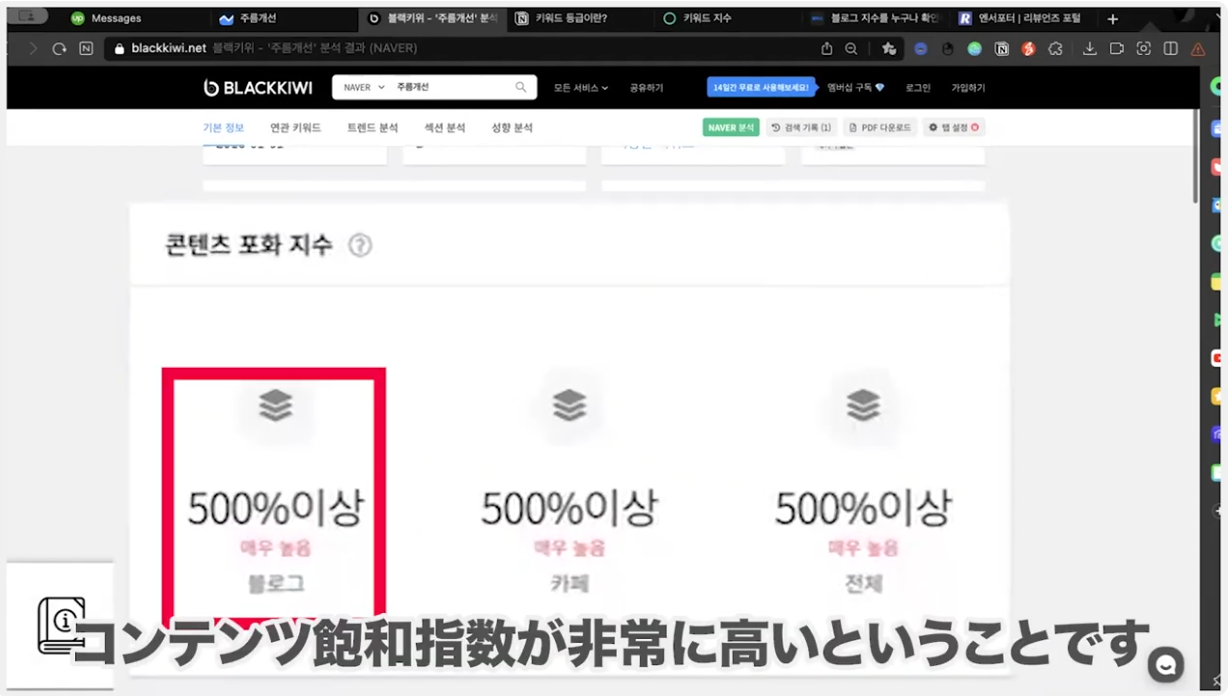Click the search magnifier in the BLACKKIWI search box

pos(521,88)
